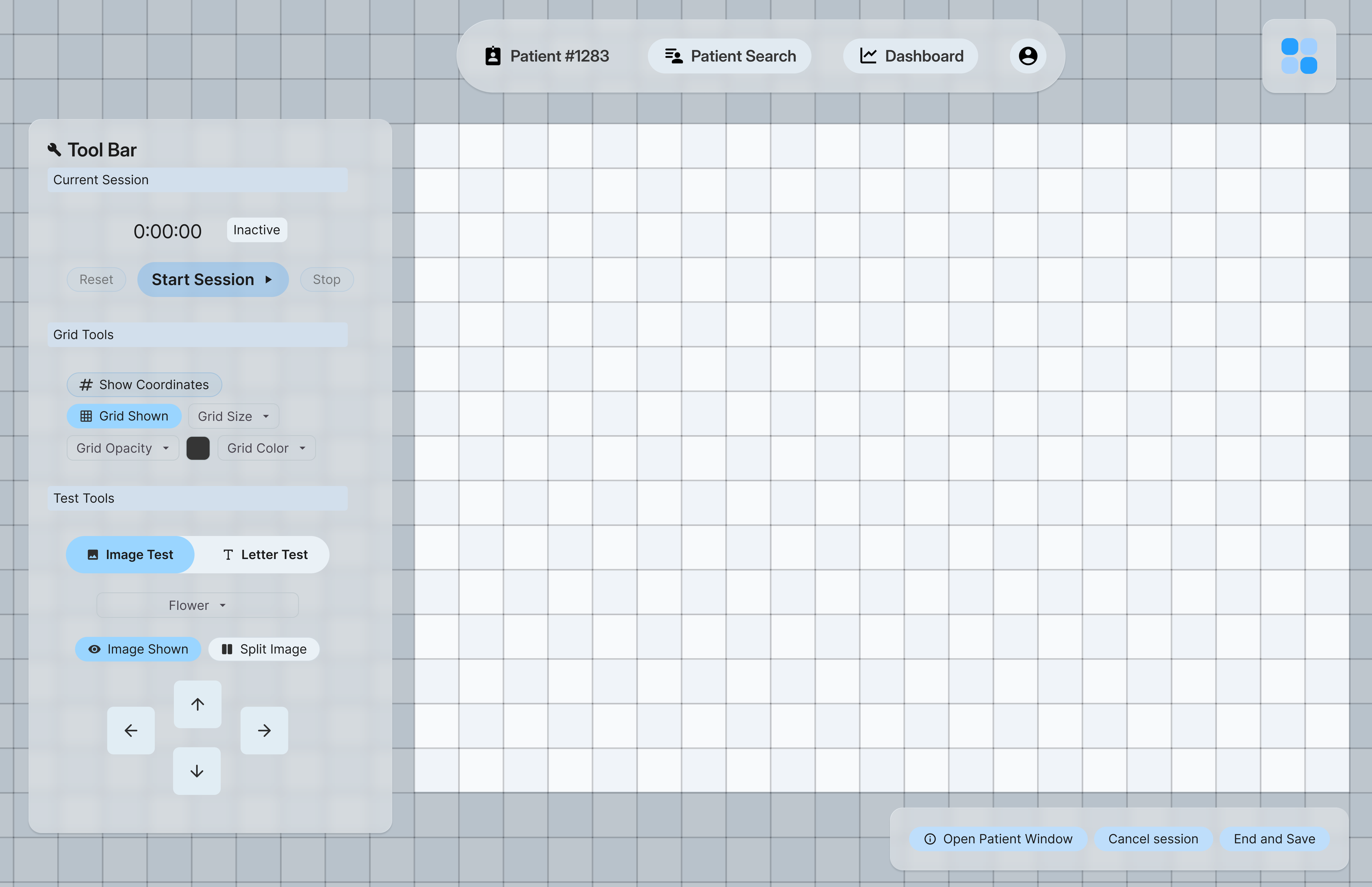Toggle the Grid Shown button

tap(124, 416)
